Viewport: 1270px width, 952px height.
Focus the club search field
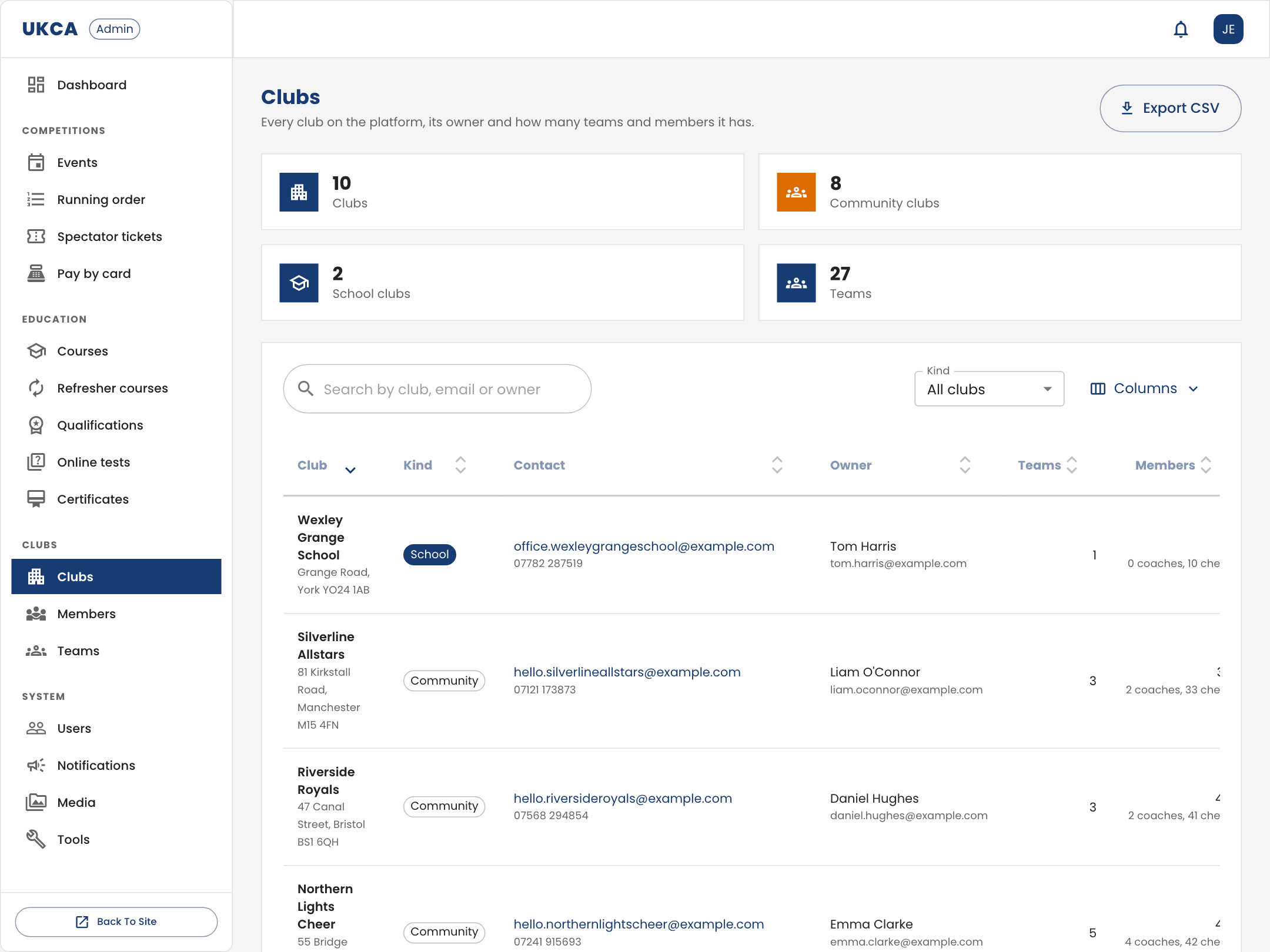[437, 389]
